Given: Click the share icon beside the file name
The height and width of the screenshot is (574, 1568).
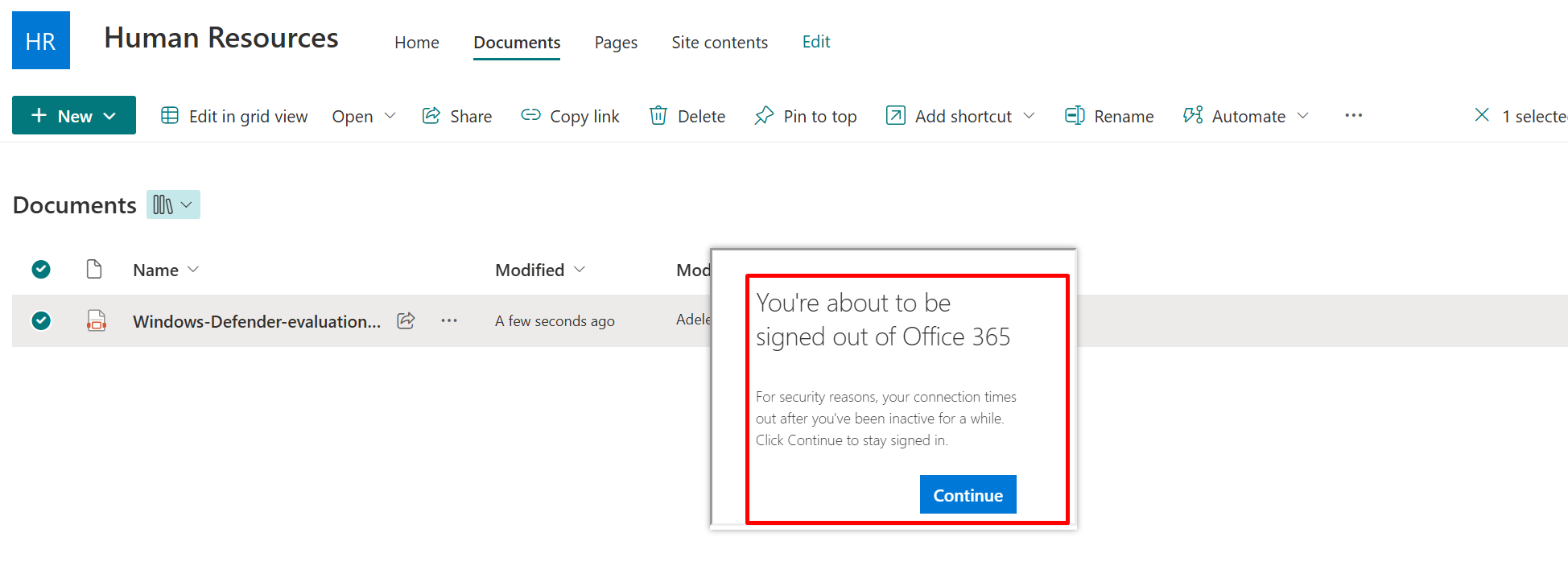Looking at the screenshot, I should (406, 320).
